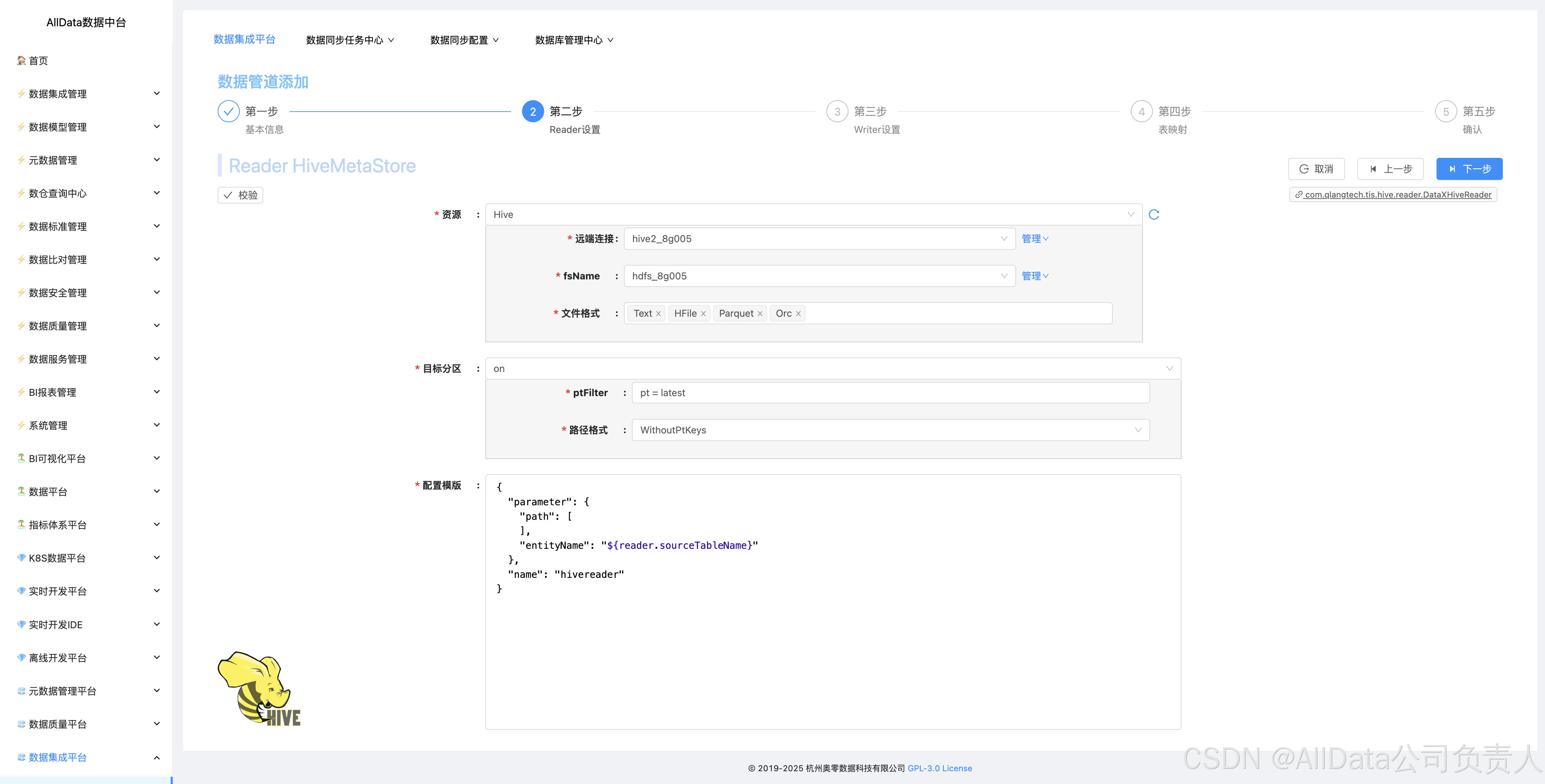Open the 资源 Hive dropdown
The image size is (1545, 784).
click(814, 214)
